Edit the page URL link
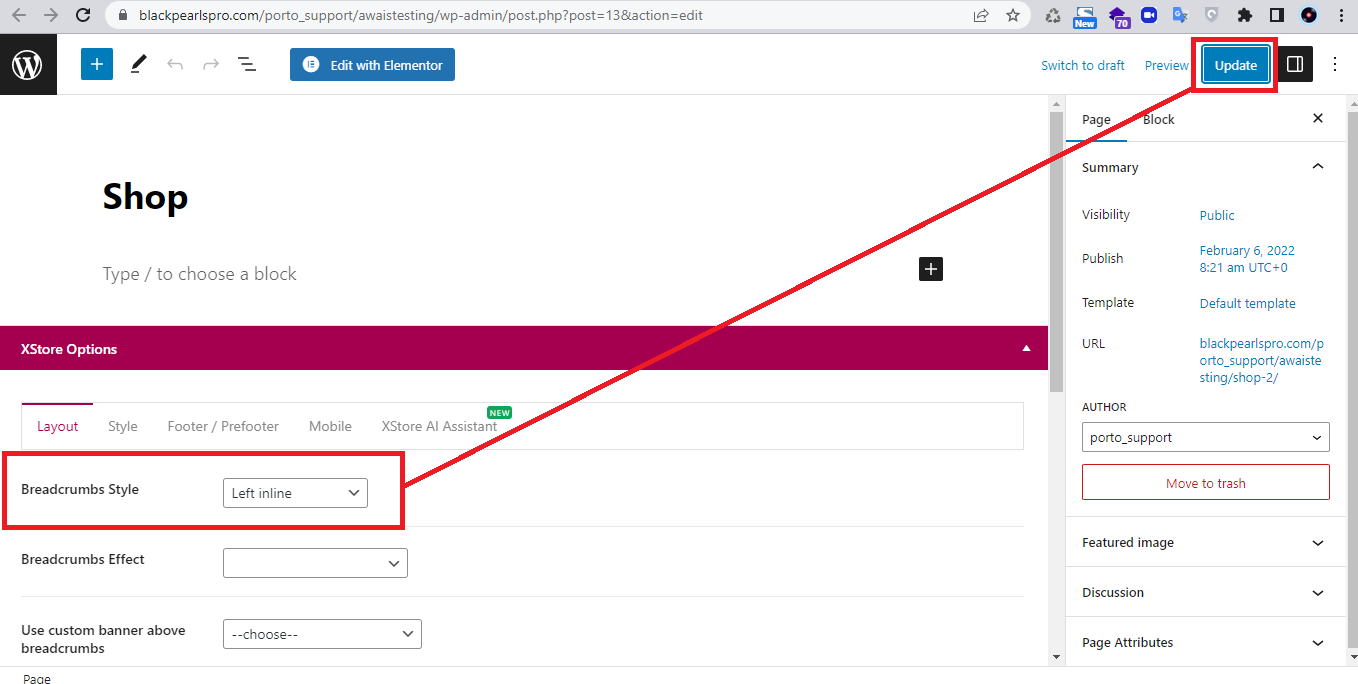Viewport: 1358px width, 684px height. (x=1261, y=360)
